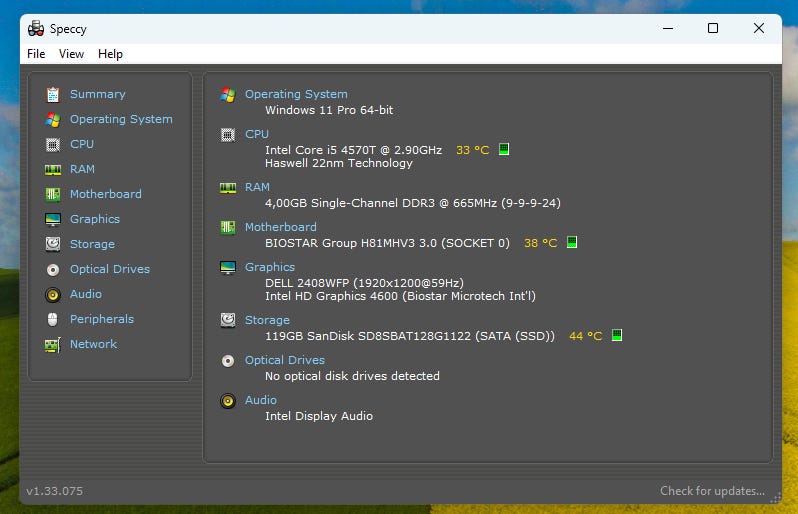
Task: Click the RAM heading link in summary
Action: point(258,187)
